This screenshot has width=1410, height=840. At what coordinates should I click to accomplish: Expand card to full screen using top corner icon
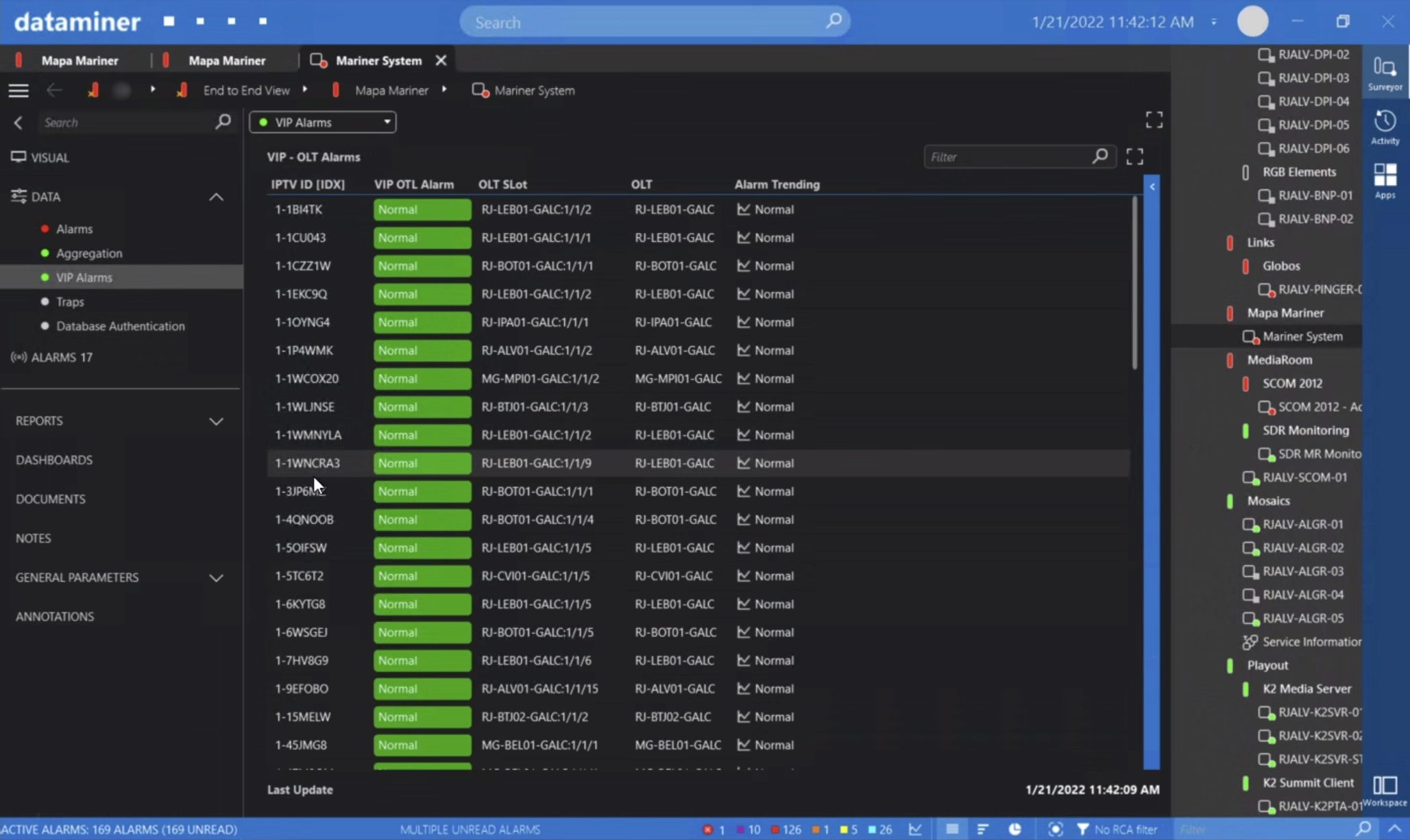click(1154, 120)
